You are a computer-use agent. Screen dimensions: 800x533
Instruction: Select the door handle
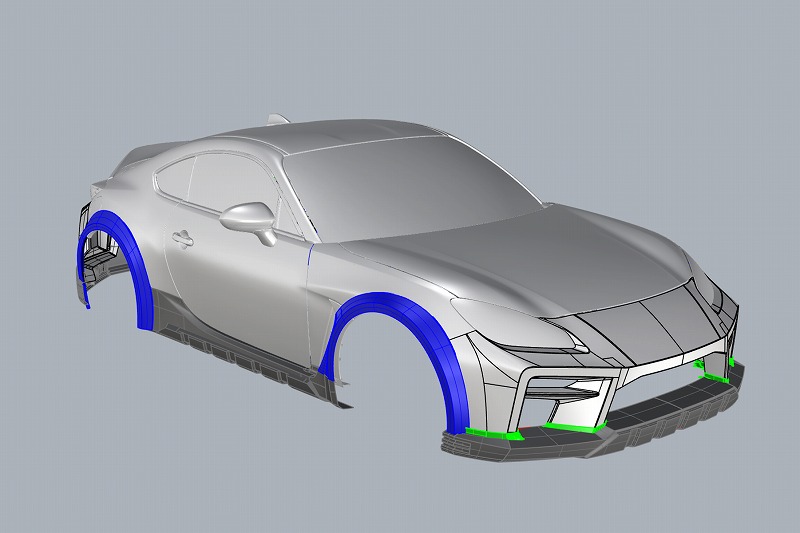tap(182, 239)
